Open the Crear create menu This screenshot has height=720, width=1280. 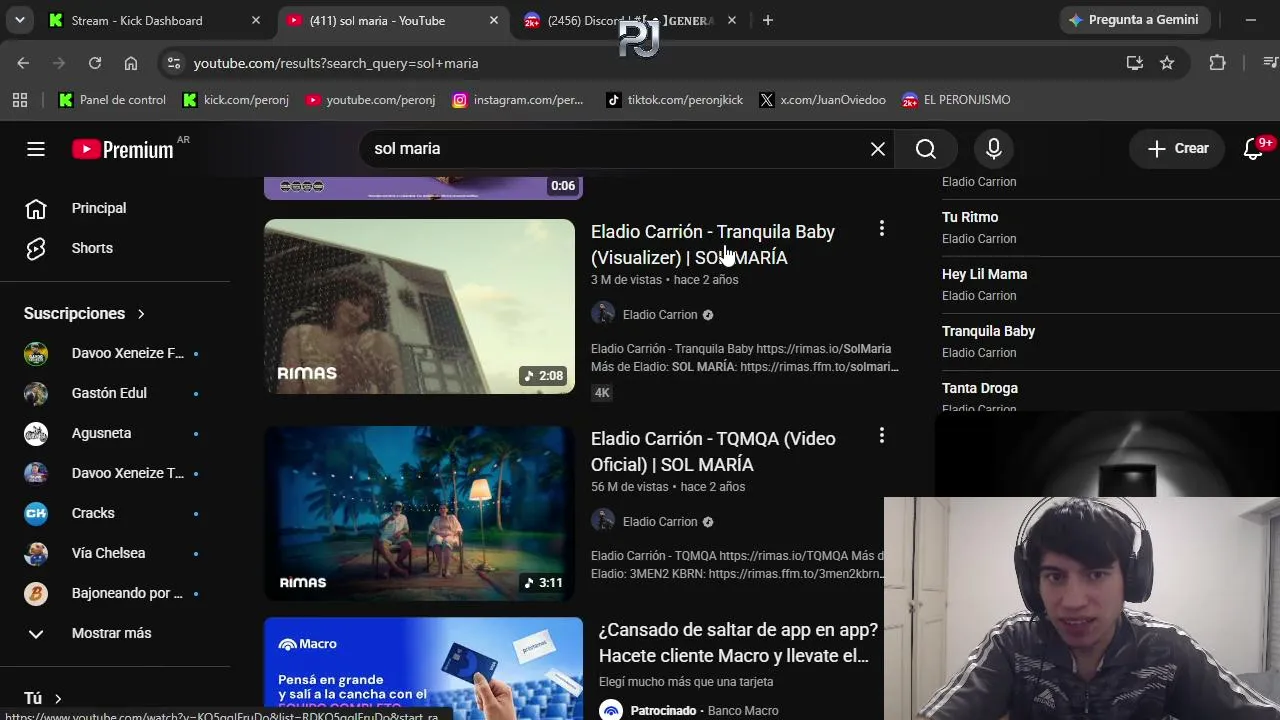coord(1178,149)
